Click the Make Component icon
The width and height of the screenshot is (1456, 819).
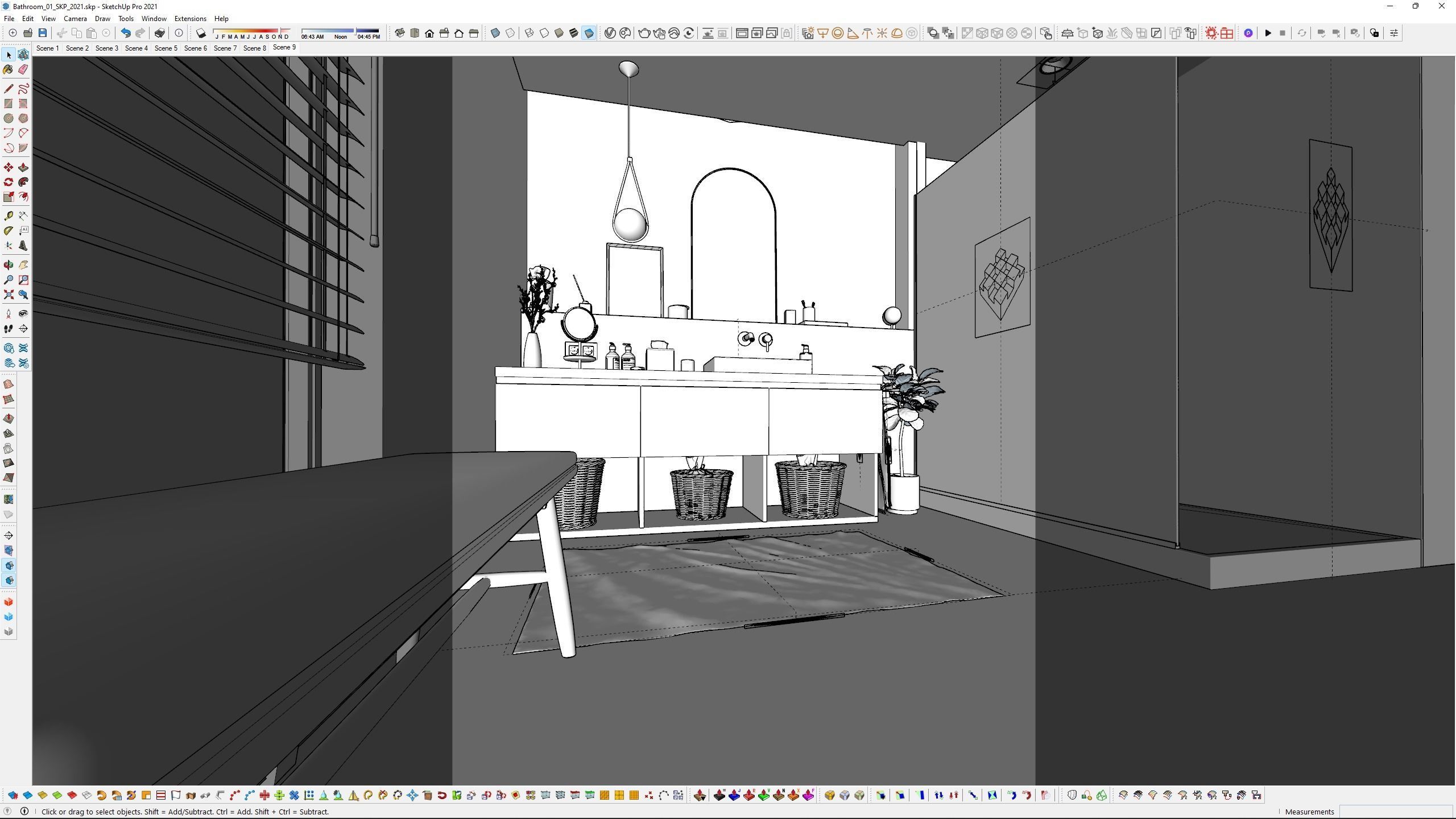click(23, 55)
